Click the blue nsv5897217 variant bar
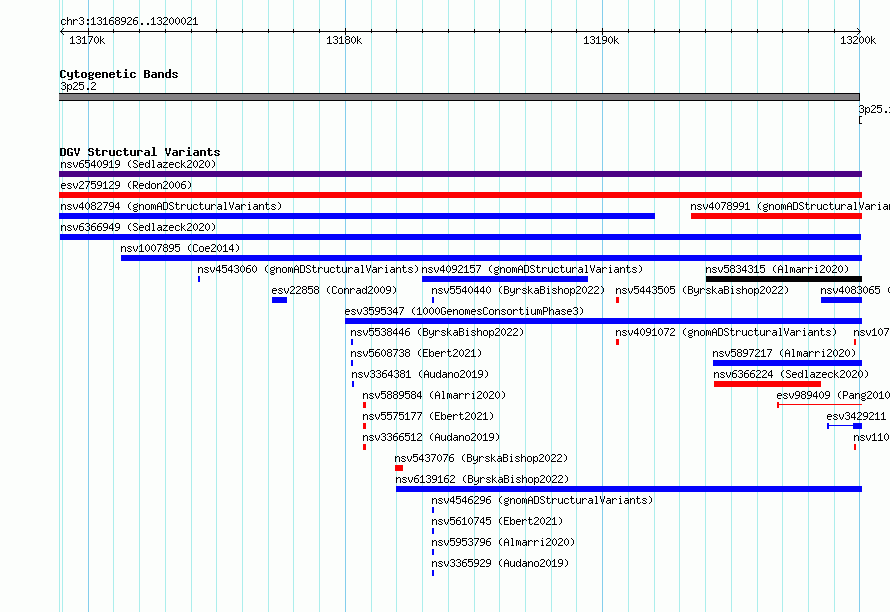This screenshot has height=612, width=890. [x=787, y=363]
